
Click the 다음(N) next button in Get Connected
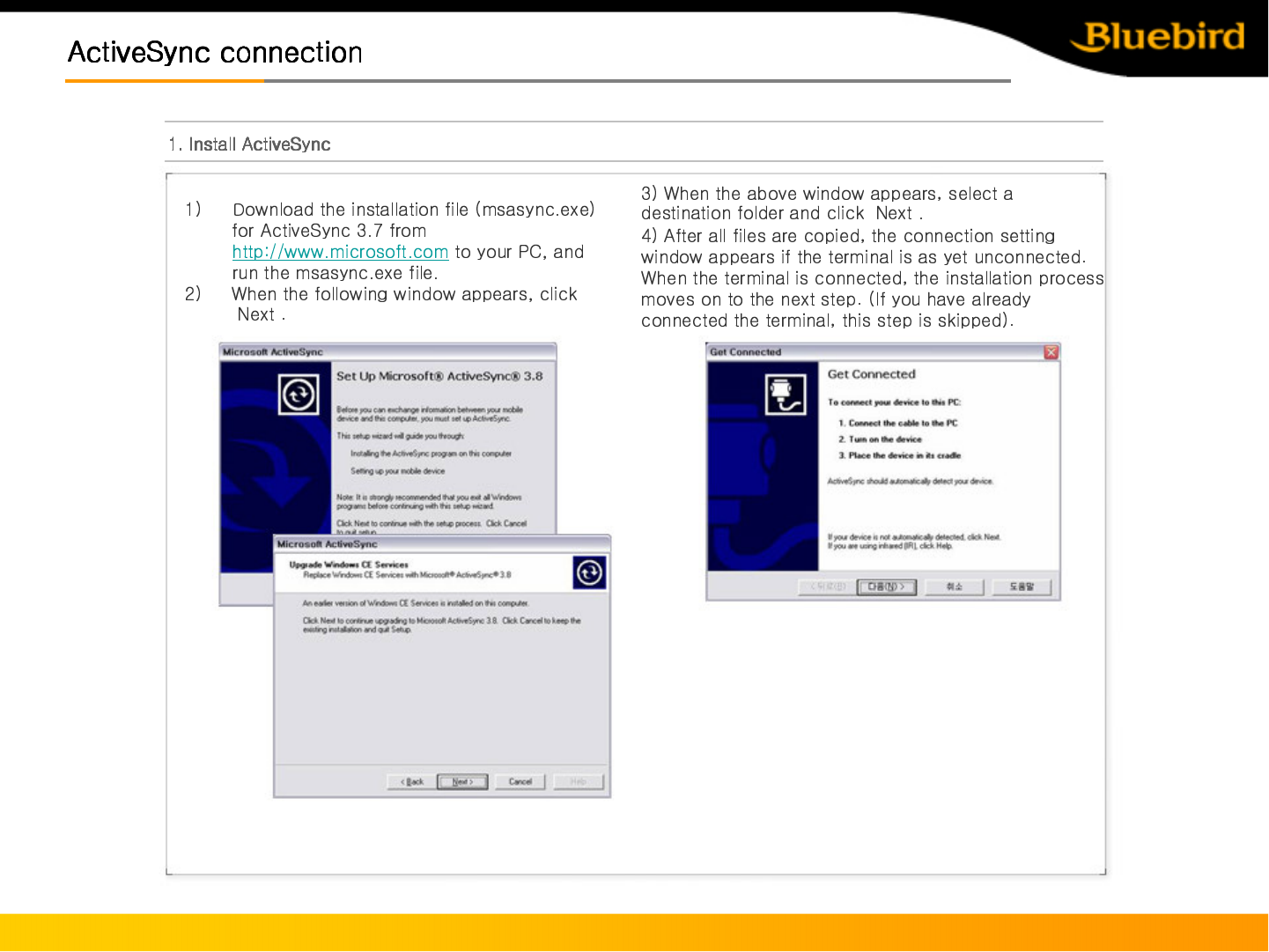(887, 587)
